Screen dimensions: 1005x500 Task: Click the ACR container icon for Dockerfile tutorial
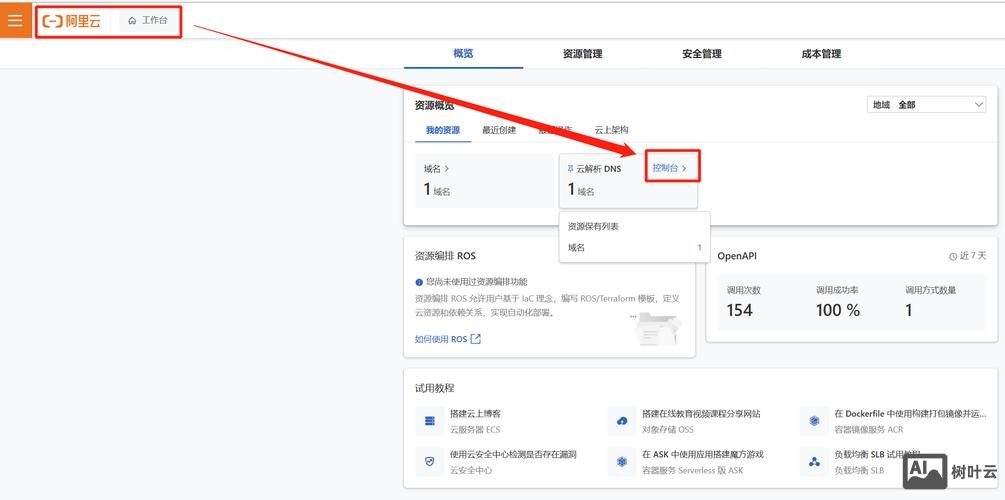[x=814, y=421]
